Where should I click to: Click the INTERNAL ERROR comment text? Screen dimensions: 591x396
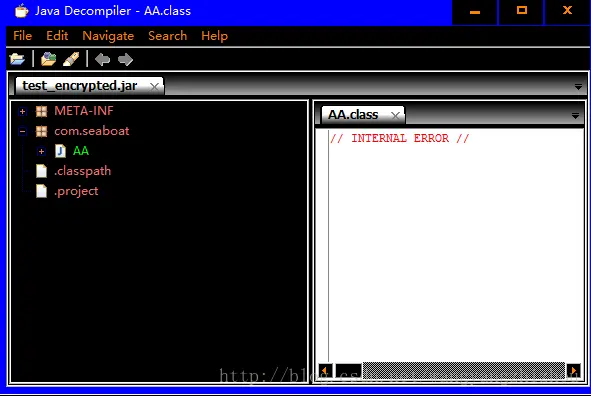(x=400, y=138)
